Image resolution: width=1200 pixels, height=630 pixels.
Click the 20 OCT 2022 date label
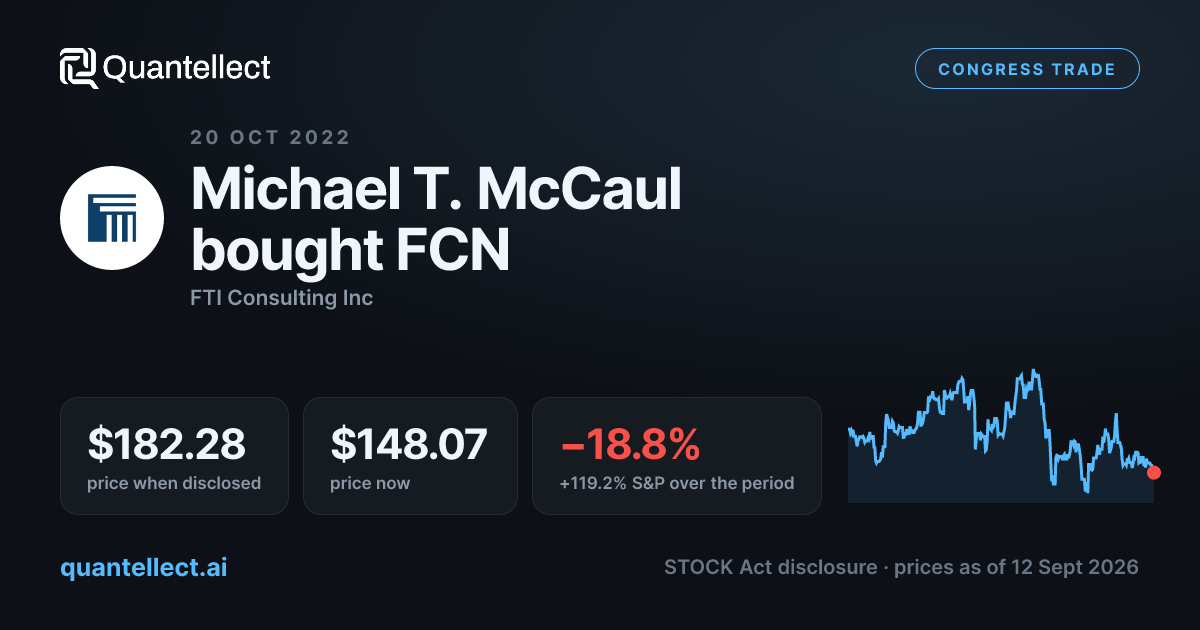click(x=270, y=137)
